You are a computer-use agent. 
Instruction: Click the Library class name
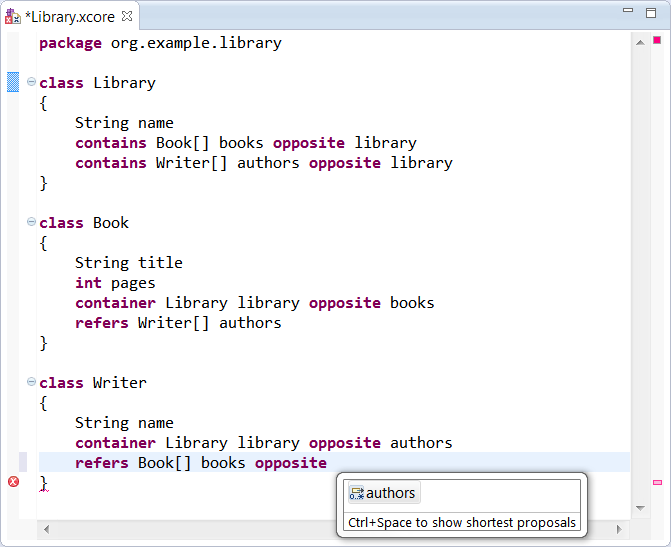click(x=125, y=83)
